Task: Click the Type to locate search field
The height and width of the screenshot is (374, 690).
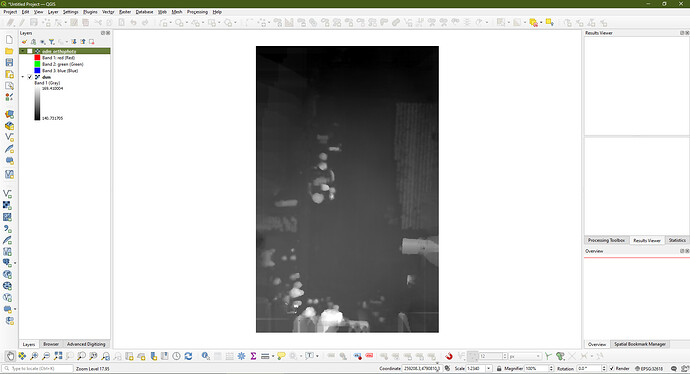Action: pyautogui.click(x=38, y=368)
